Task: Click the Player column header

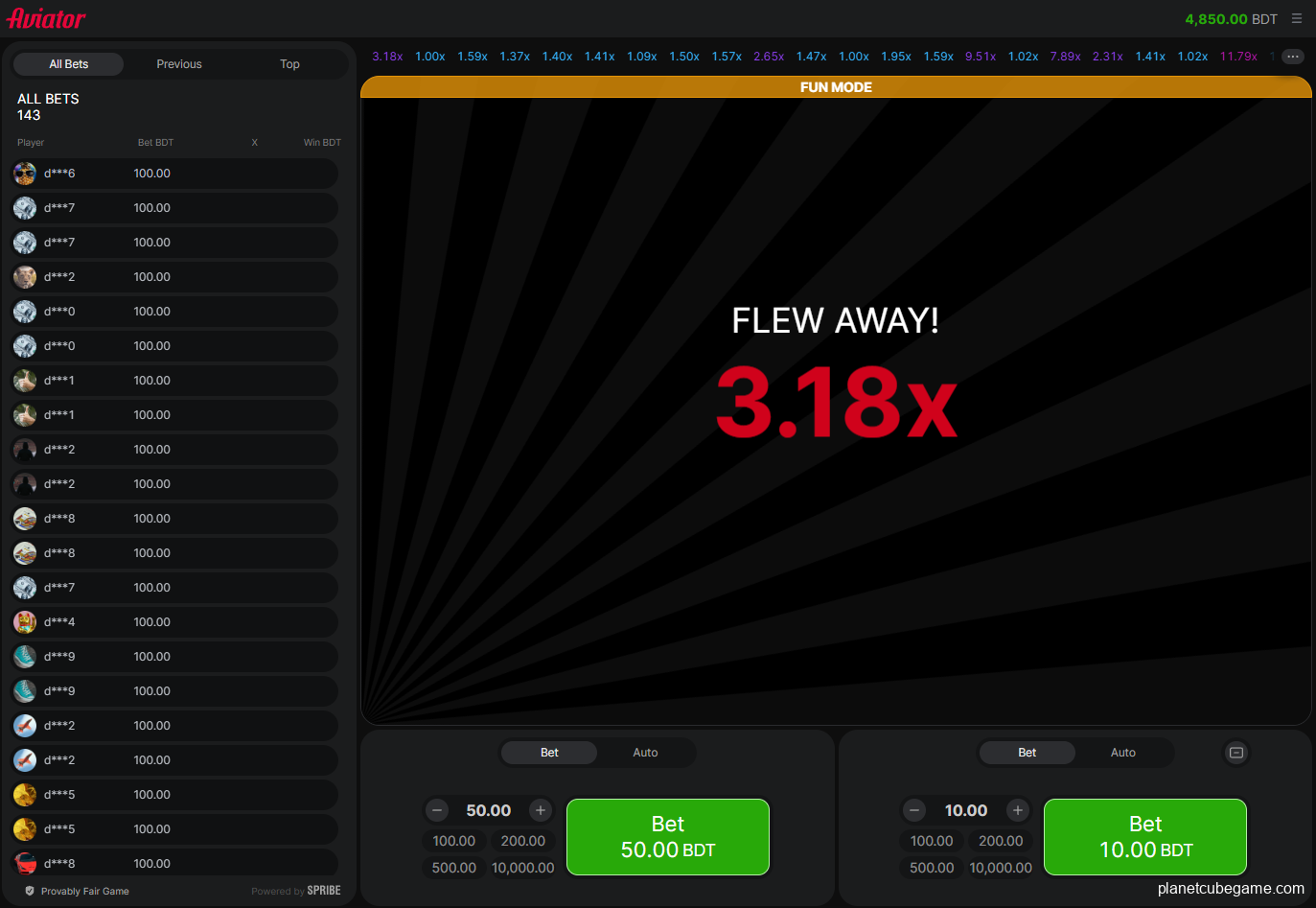Action: tap(31, 143)
